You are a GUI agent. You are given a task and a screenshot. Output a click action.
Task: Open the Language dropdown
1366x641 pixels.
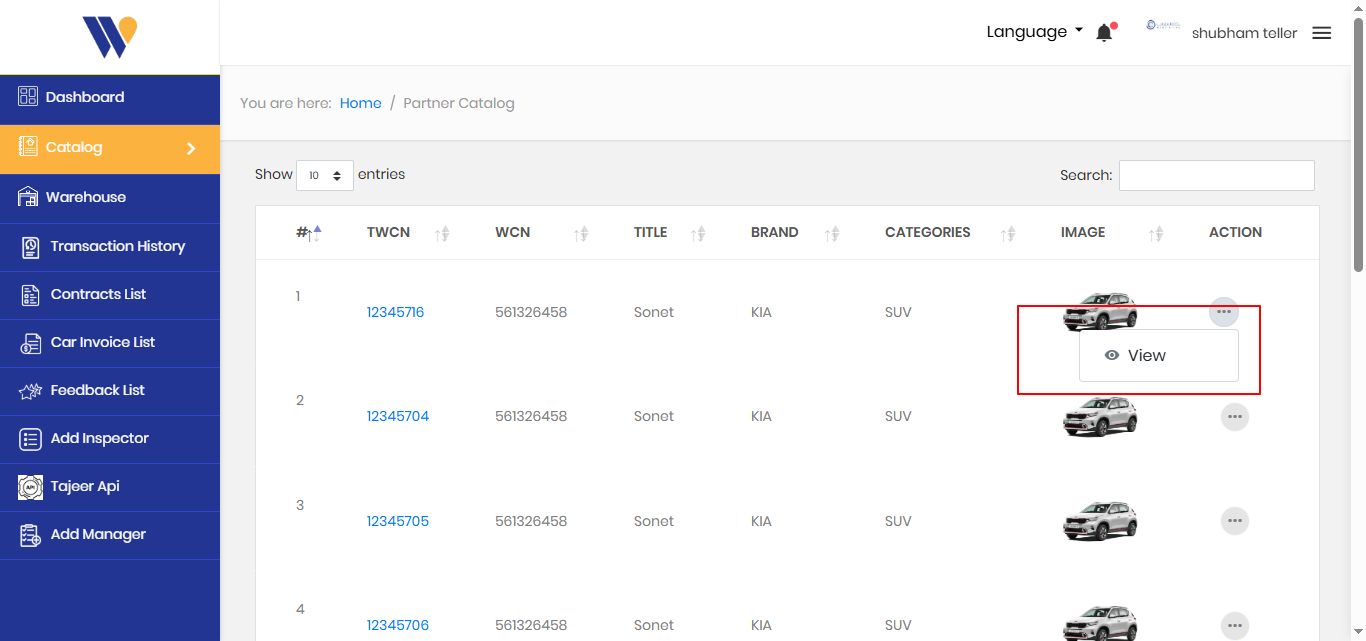coord(1034,32)
